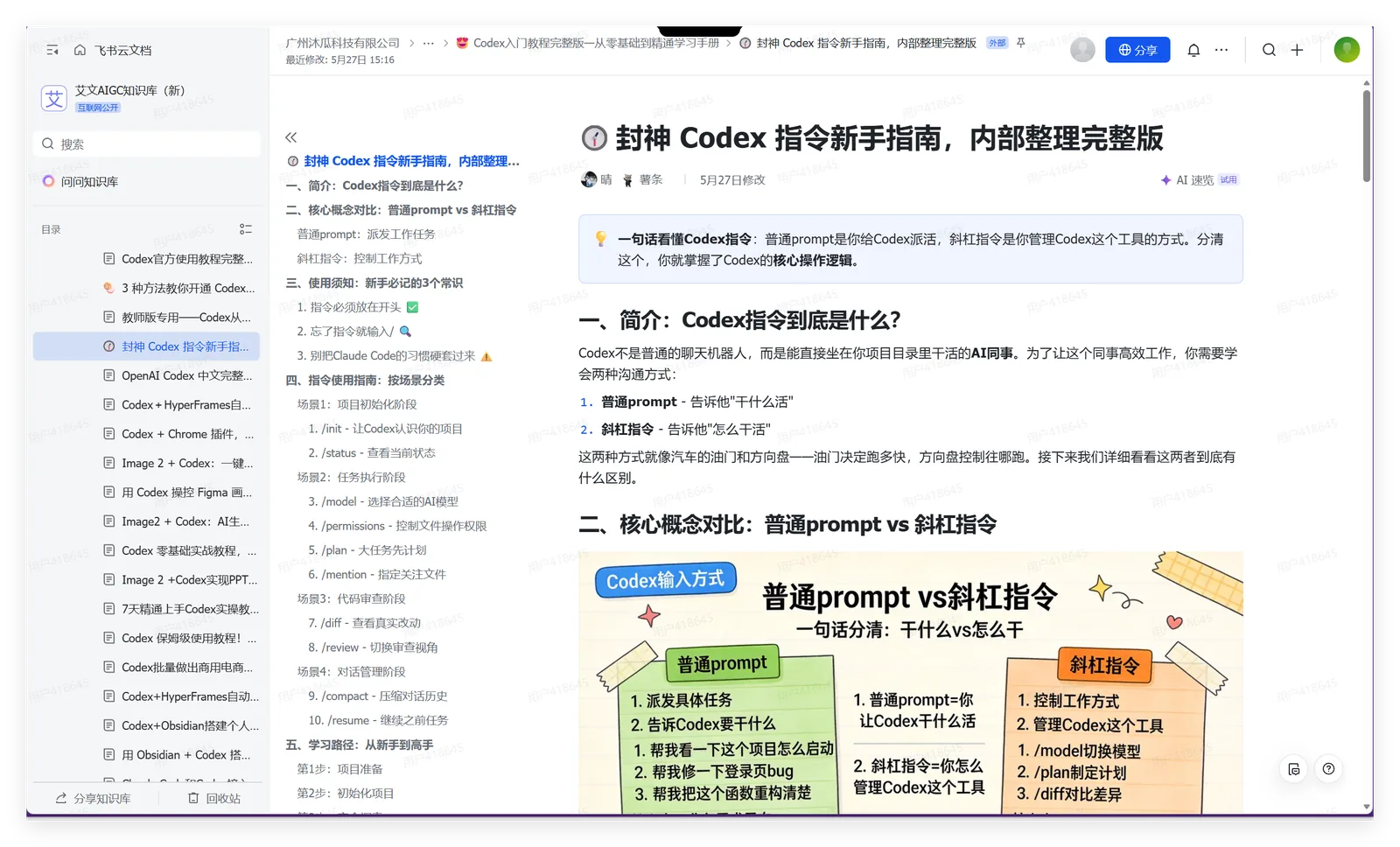Viewport: 1400px width, 847px height.
Task: Jump to outline title 封神 Codex 指令新手指南
Action: (403, 161)
